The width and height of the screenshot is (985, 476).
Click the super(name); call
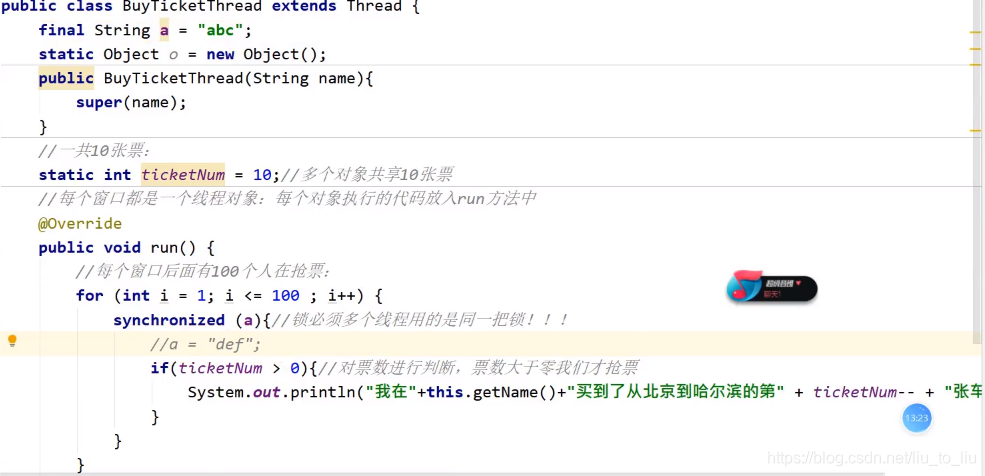pos(131,102)
